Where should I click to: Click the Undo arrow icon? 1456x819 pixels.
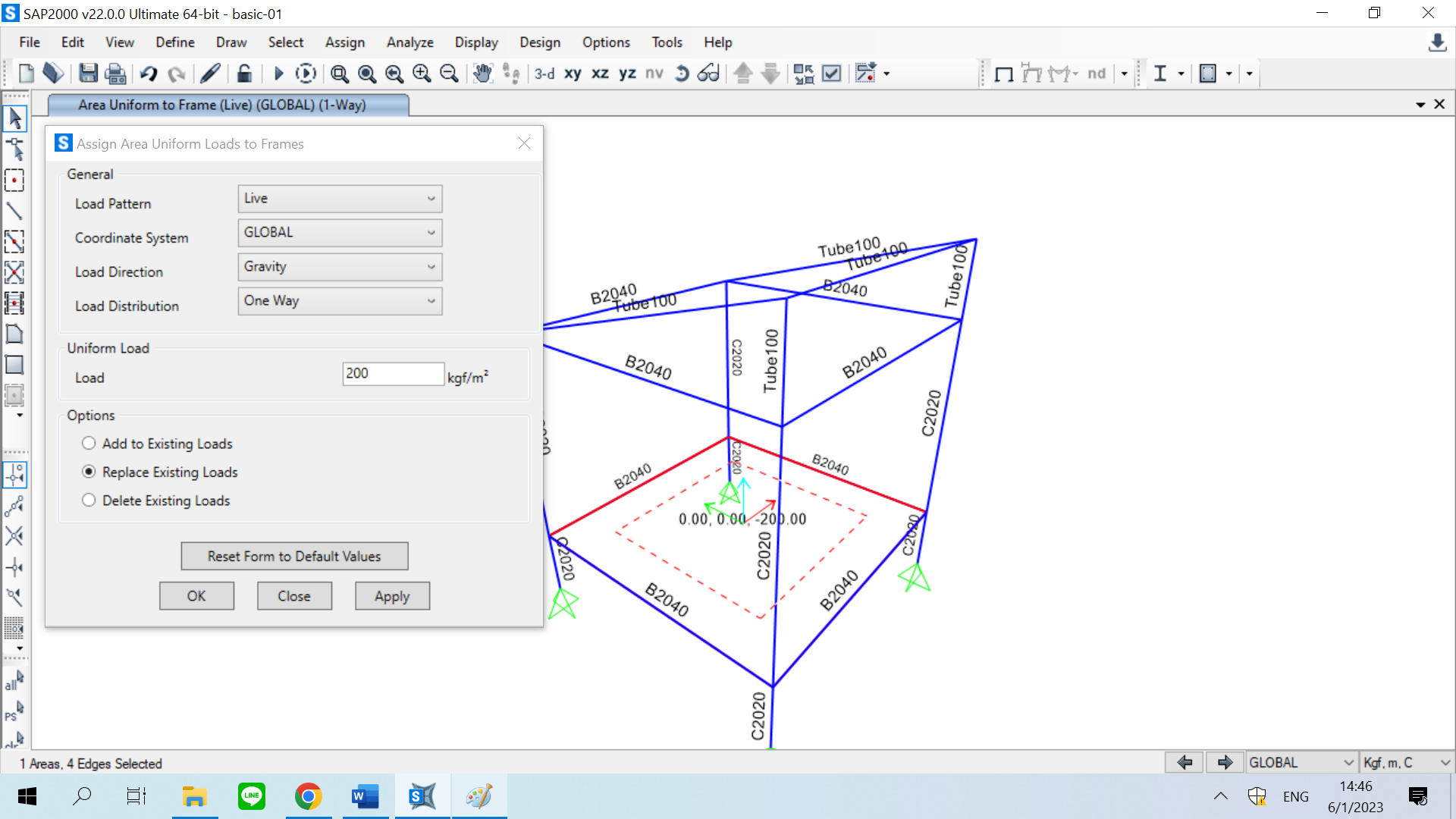click(149, 74)
